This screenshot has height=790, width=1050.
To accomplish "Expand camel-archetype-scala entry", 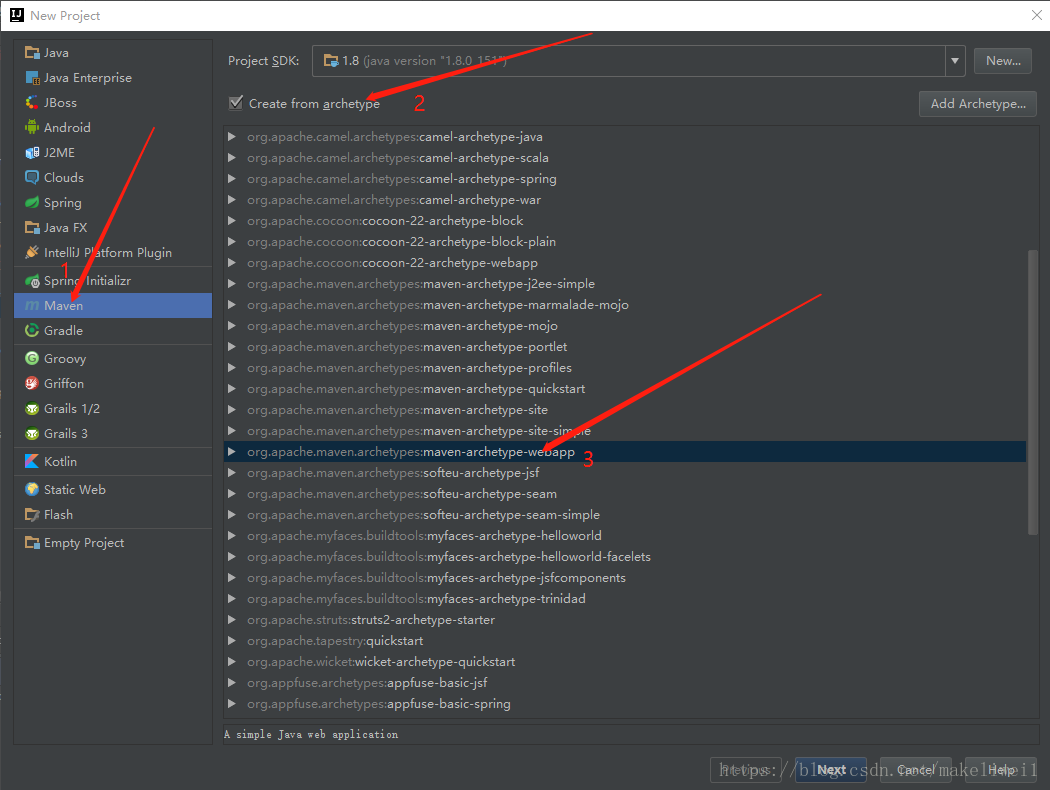I will [x=232, y=158].
